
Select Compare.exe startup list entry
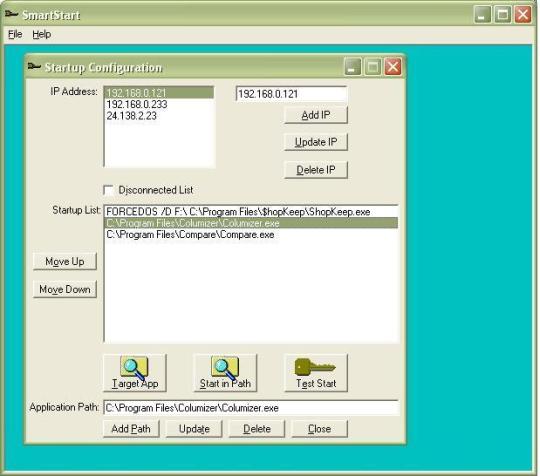(251, 235)
